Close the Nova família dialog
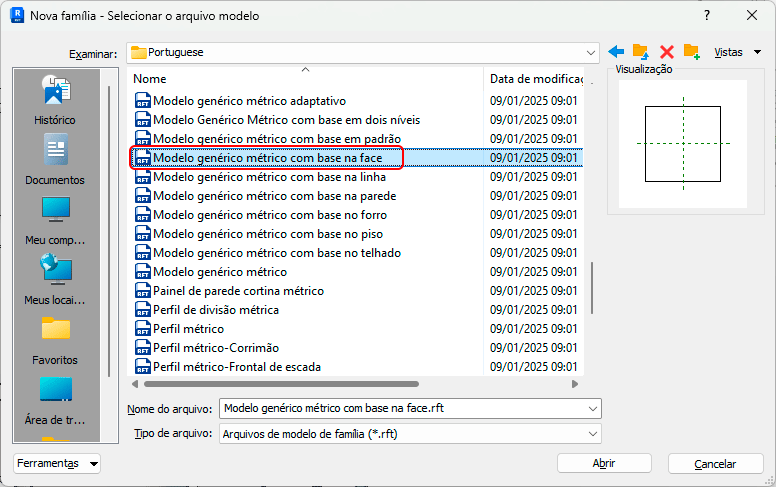The image size is (776, 487). pos(752,15)
